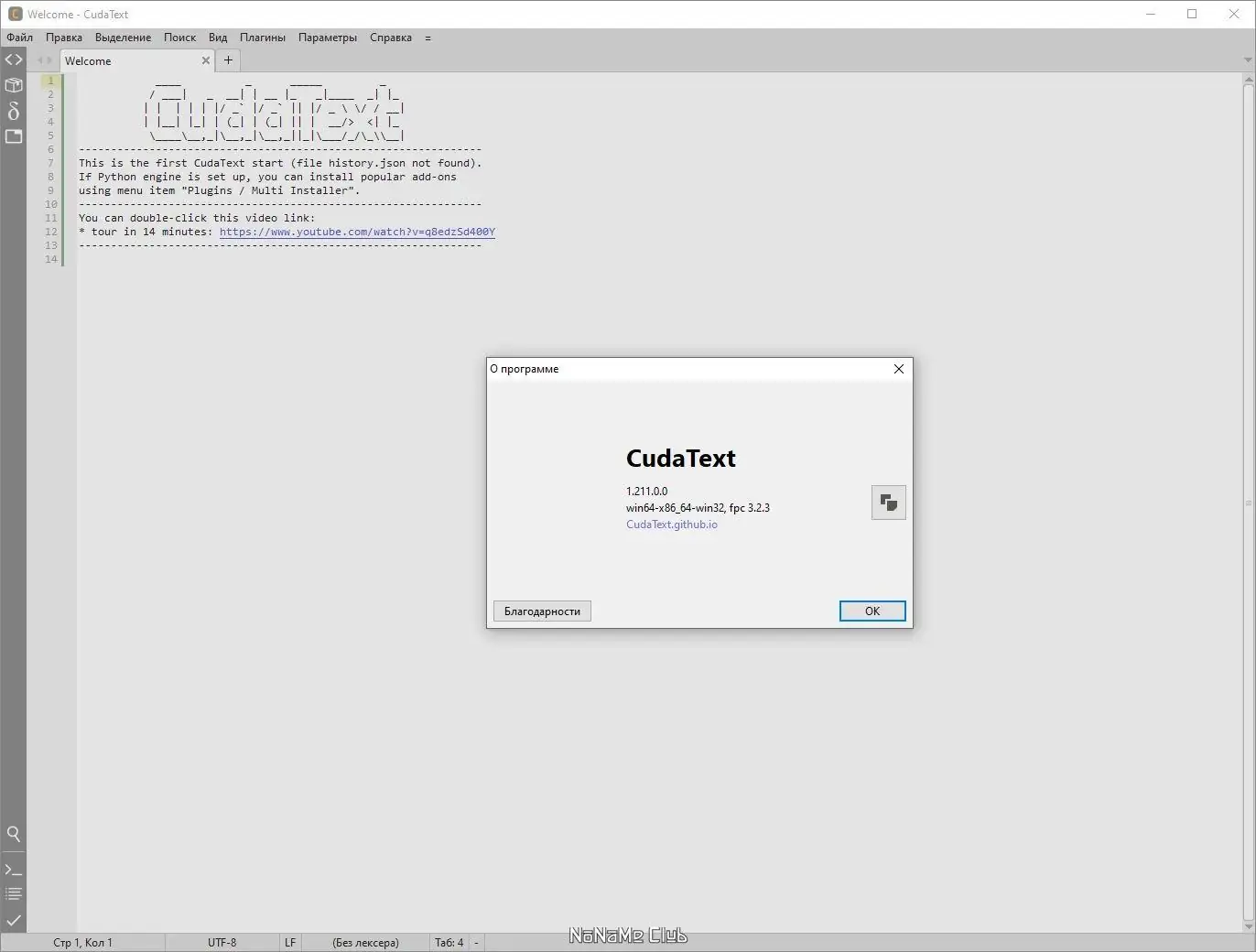Click the UTF-8 encoding in status bar
Viewport: 1256px width, 952px height.
pos(222,942)
